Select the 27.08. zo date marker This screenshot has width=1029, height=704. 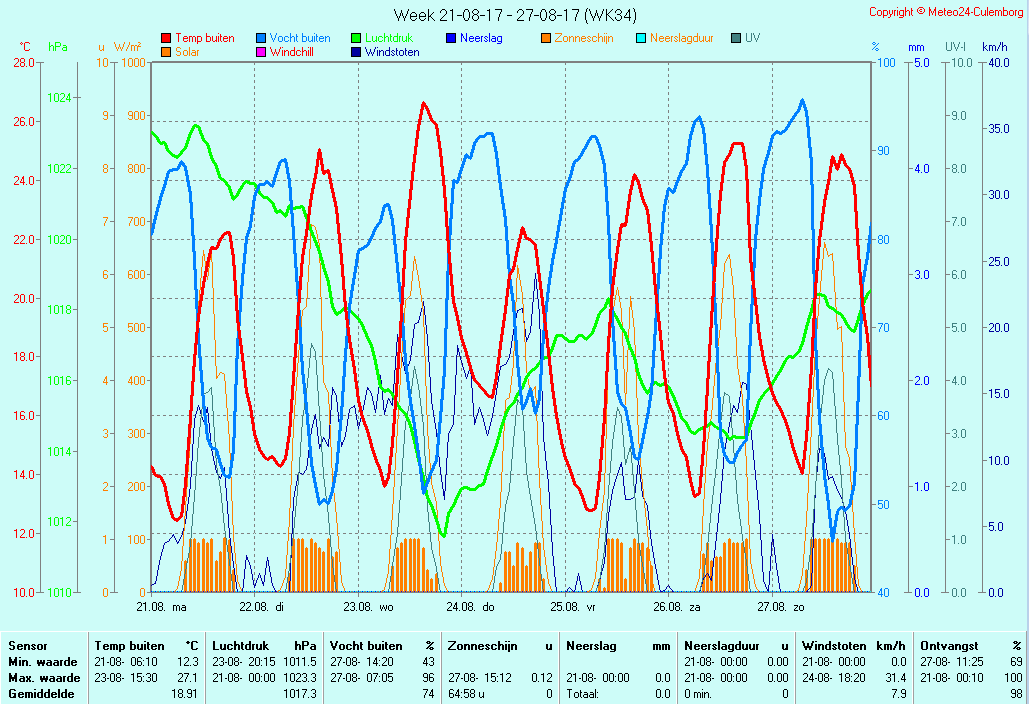780,606
